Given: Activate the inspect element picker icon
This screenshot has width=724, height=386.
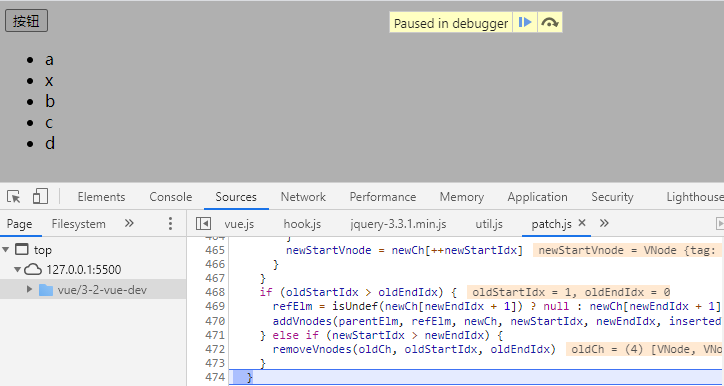Looking at the screenshot, I should point(14,197).
